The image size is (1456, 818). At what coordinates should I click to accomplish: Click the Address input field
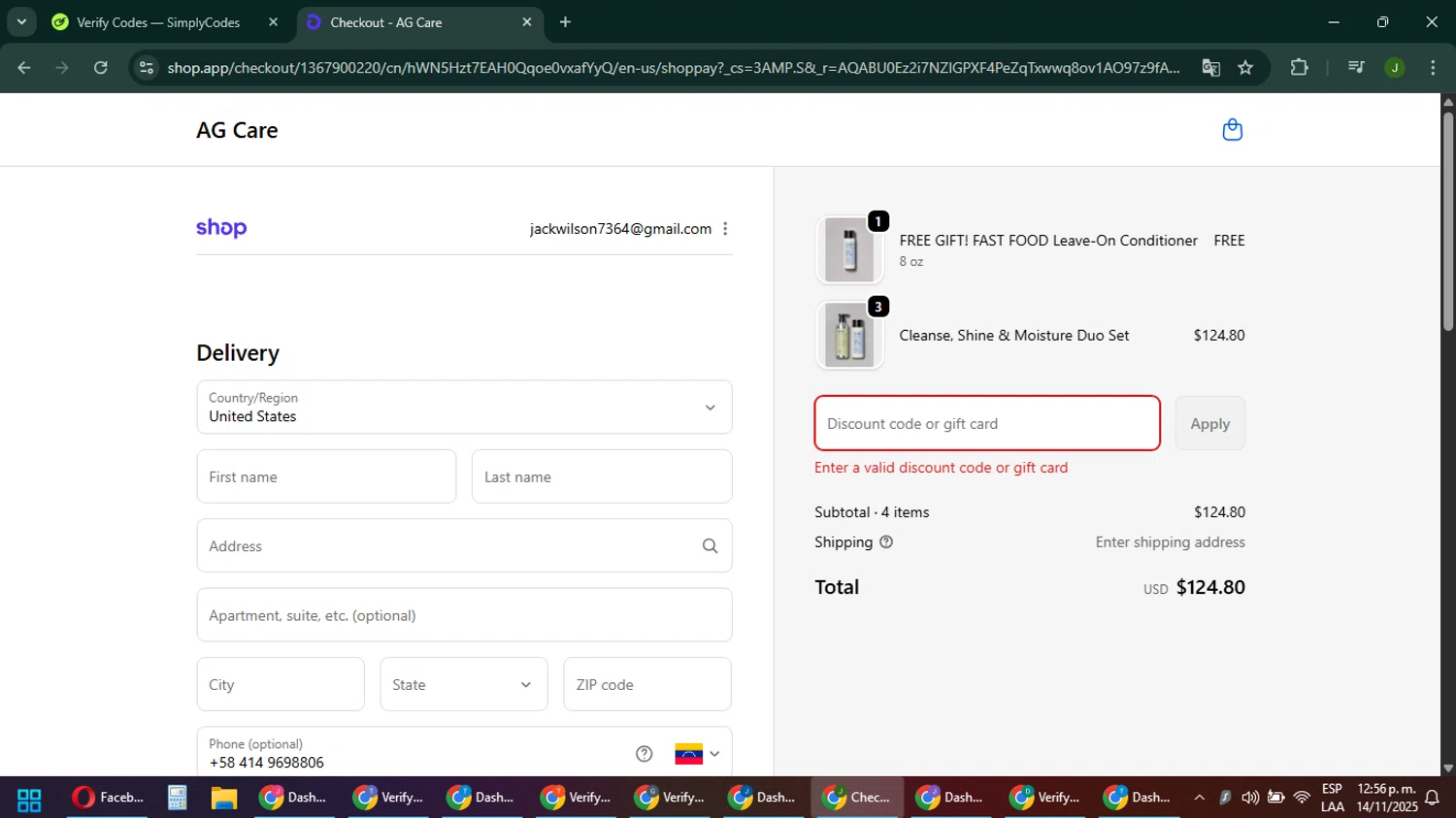(x=464, y=545)
